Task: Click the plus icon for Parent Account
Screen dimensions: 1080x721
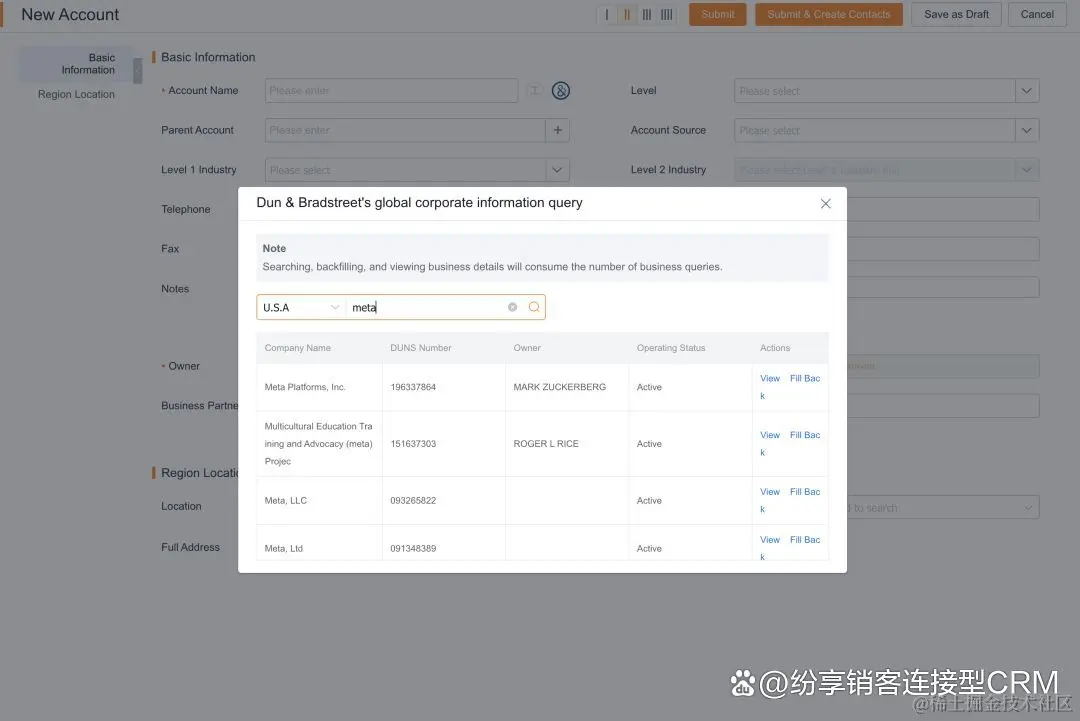Action: (557, 130)
